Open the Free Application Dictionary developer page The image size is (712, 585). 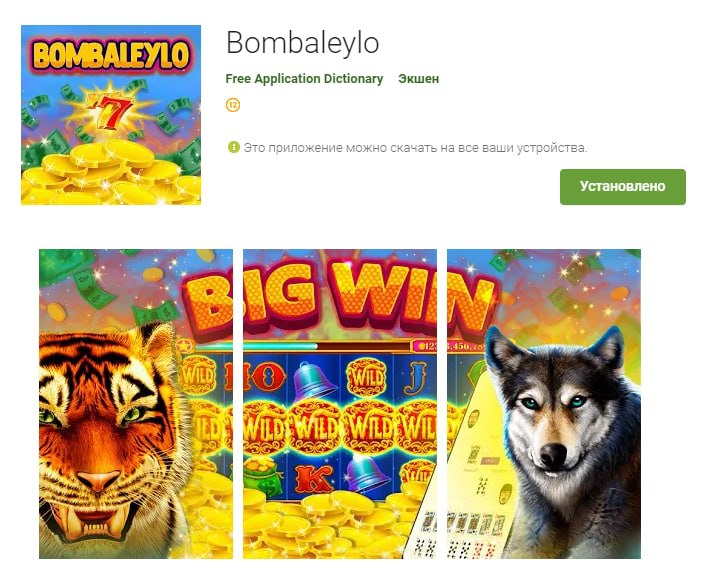[304, 79]
